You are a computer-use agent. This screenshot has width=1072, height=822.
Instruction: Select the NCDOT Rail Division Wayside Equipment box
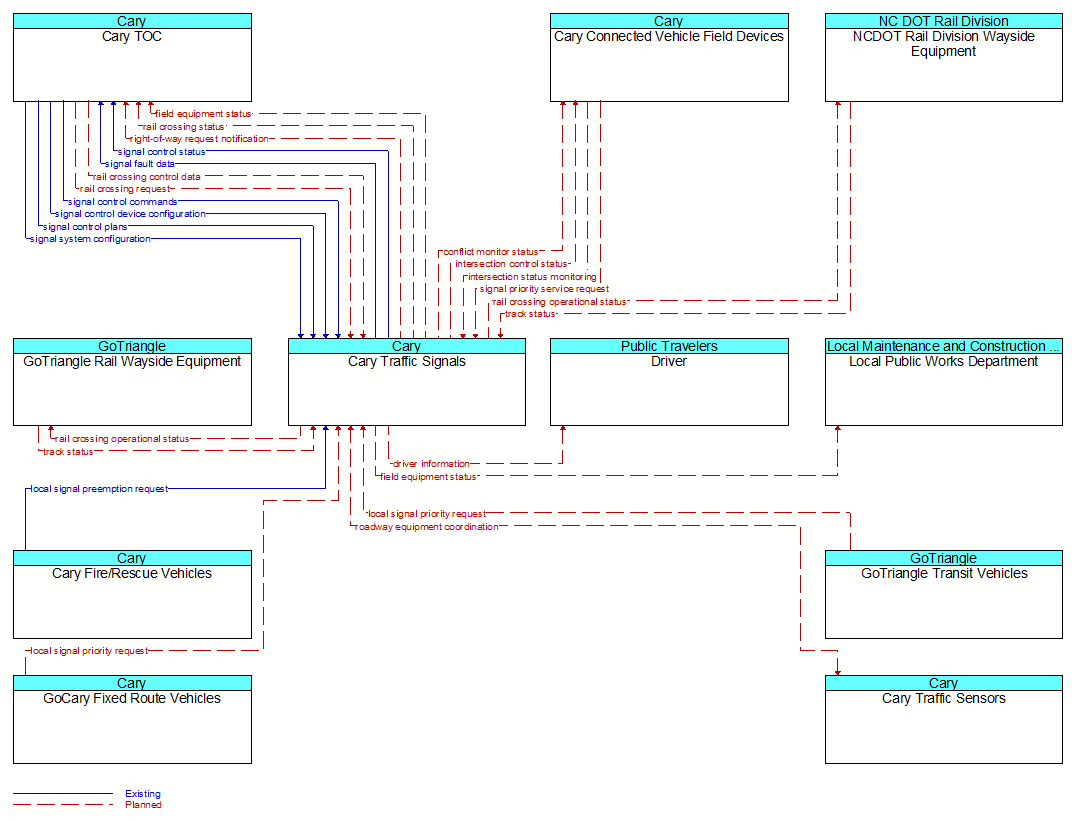(x=943, y=57)
